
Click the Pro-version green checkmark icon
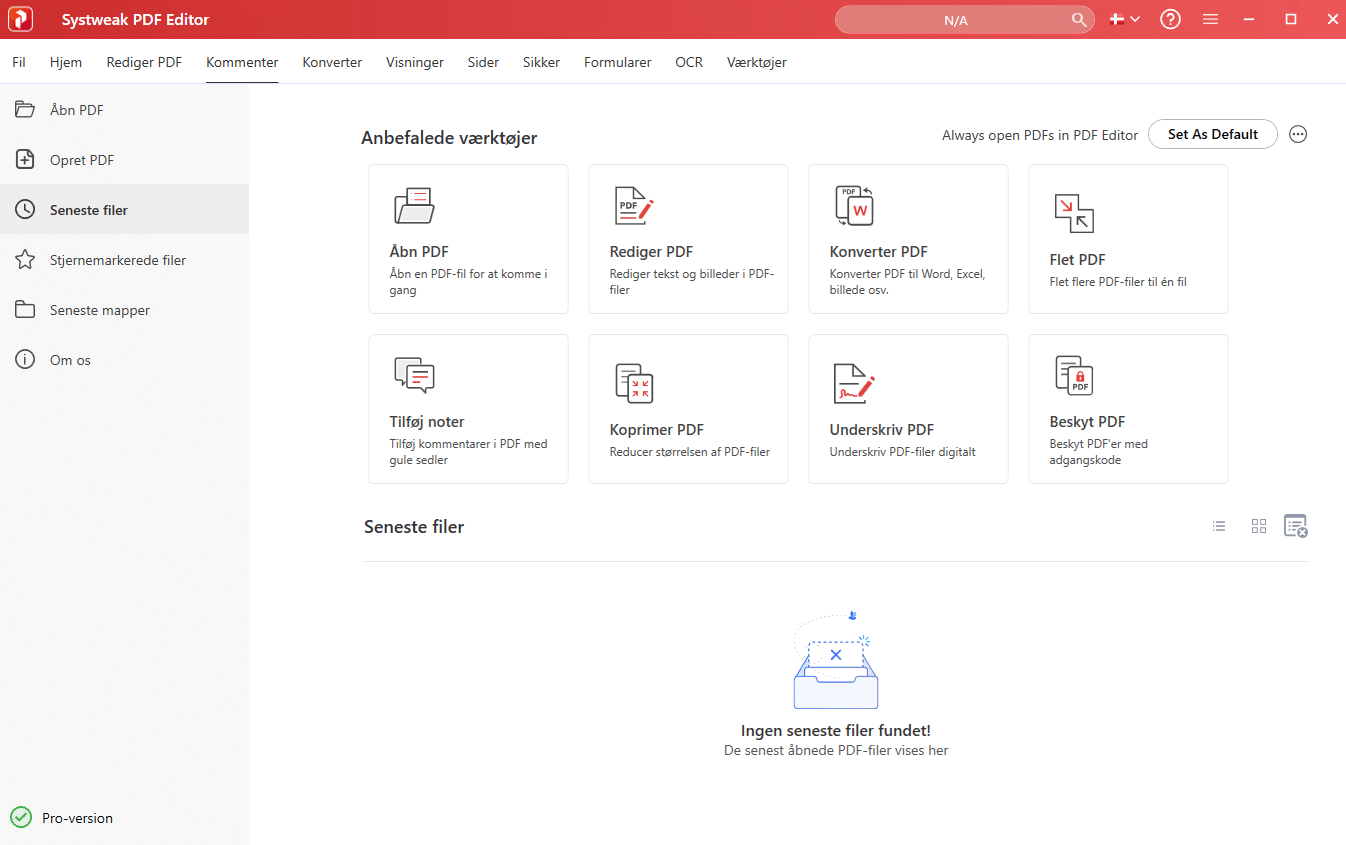(x=21, y=818)
